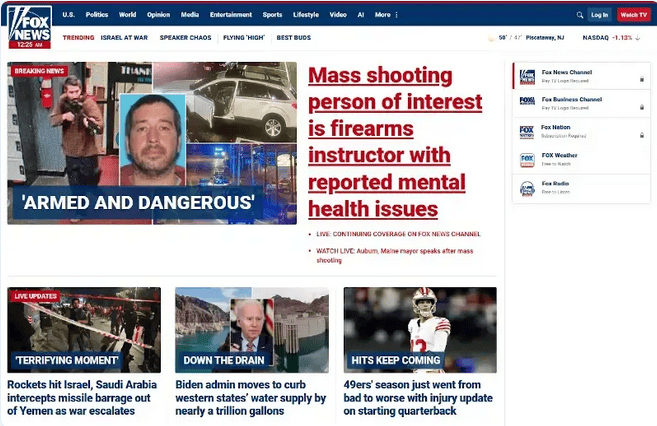This screenshot has height=426, width=657.
Task: Click the Fox Business Channel logo icon
Action: click(x=527, y=101)
